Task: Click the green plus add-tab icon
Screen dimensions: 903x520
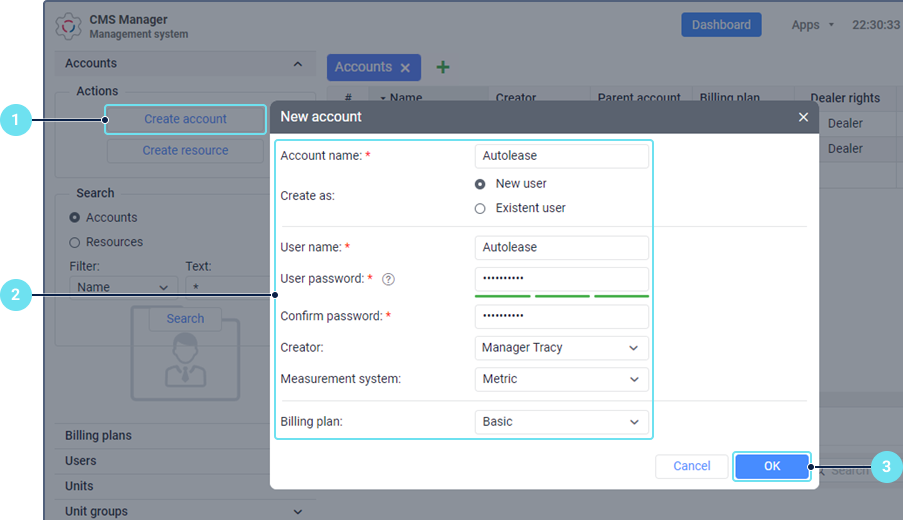Action: tap(443, 67)
